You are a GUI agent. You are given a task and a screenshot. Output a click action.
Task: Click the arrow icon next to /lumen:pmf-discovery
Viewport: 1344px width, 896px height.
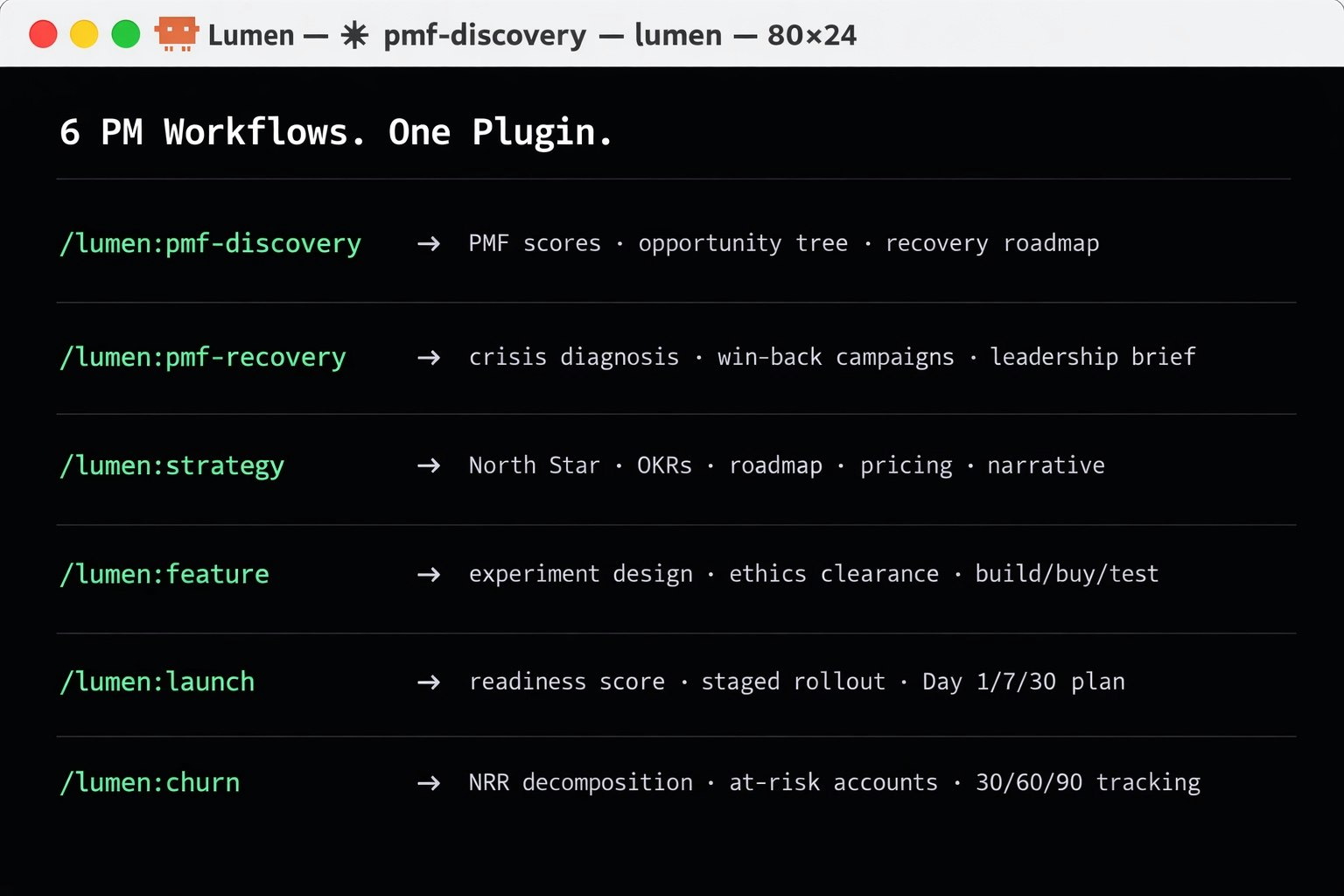(x=428, y=245)
